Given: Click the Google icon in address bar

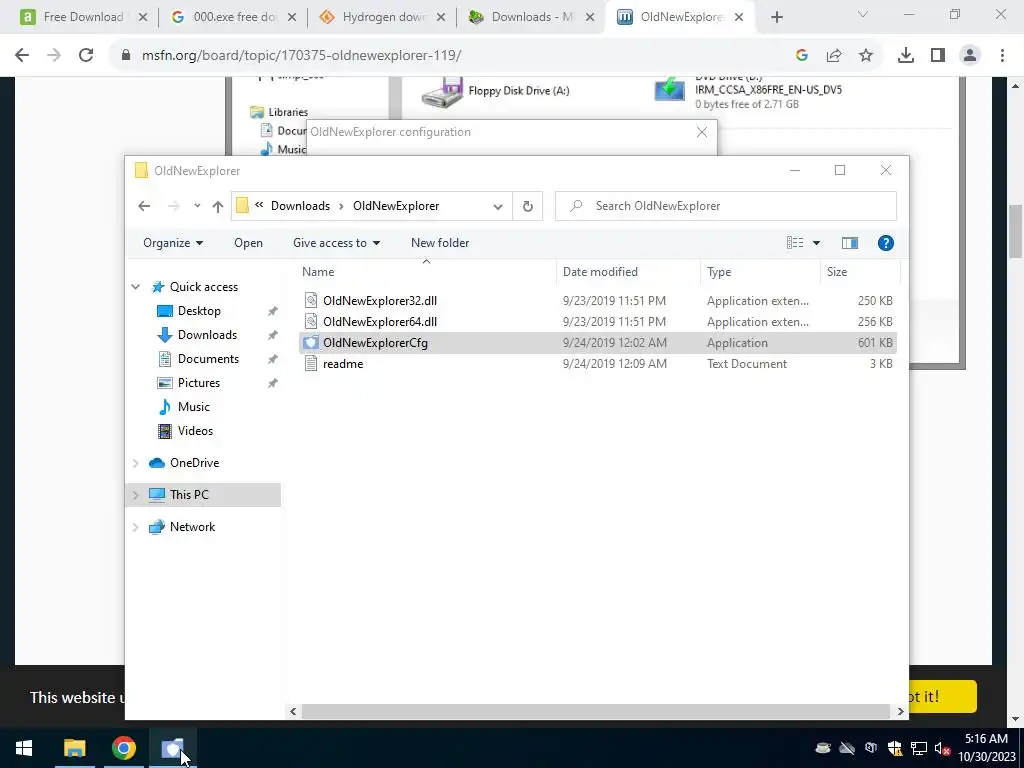Looking at the screenshot, I should [x=802, y=56].
